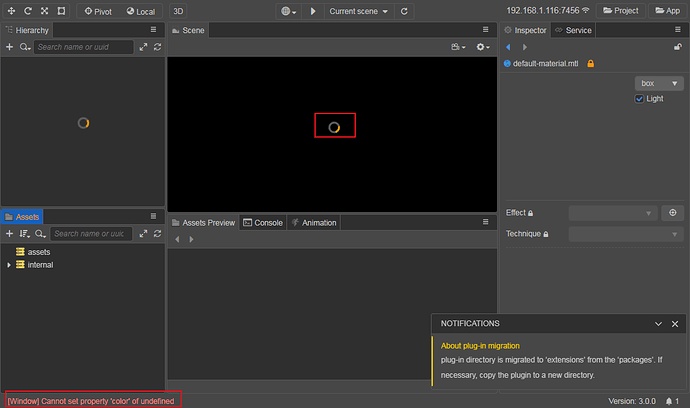Expand or collapse all Assets folders
690x408 pixels.
143,234
